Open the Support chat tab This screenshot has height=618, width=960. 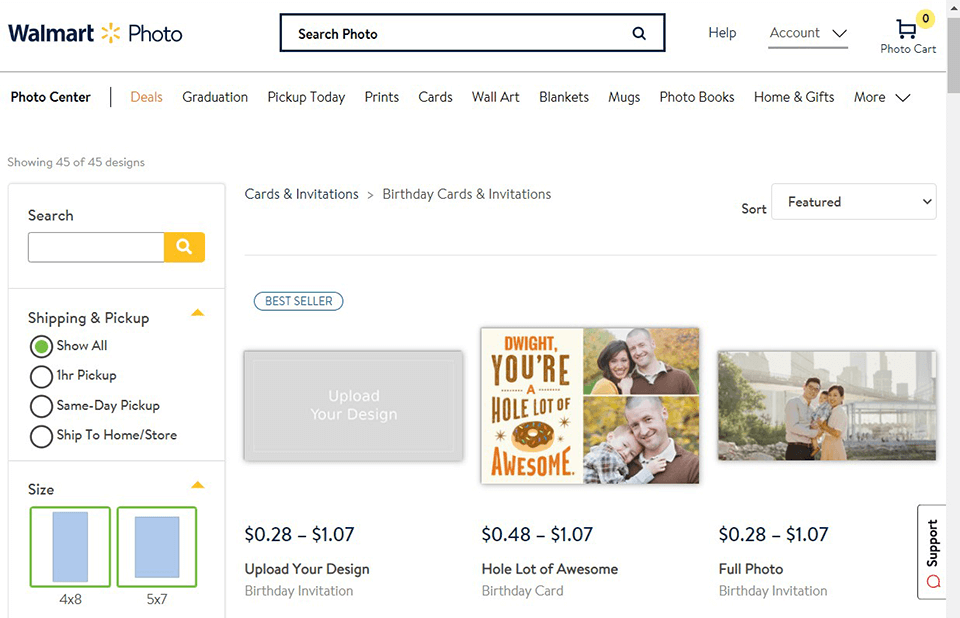932,551
